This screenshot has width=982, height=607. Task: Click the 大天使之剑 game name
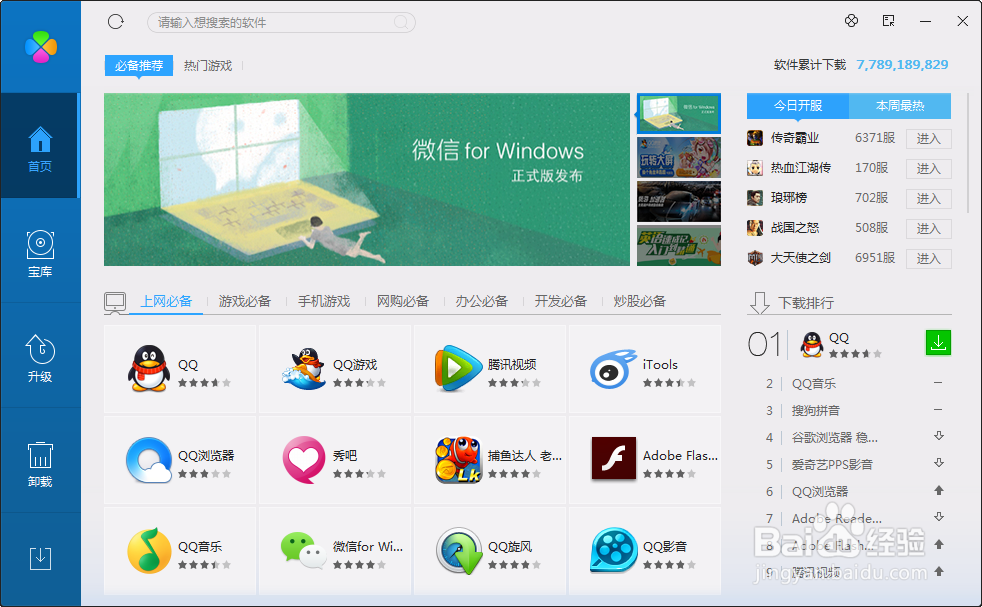(800, 258)
